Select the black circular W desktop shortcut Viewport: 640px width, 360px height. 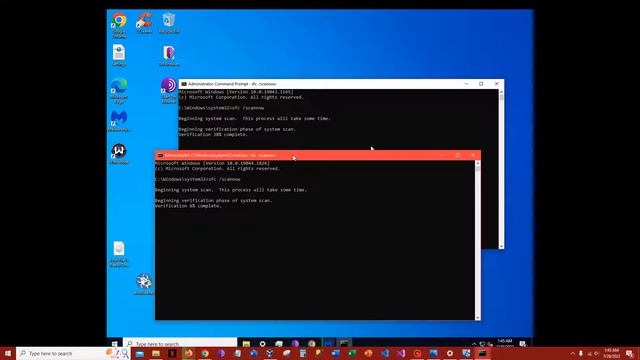[119, 151]
